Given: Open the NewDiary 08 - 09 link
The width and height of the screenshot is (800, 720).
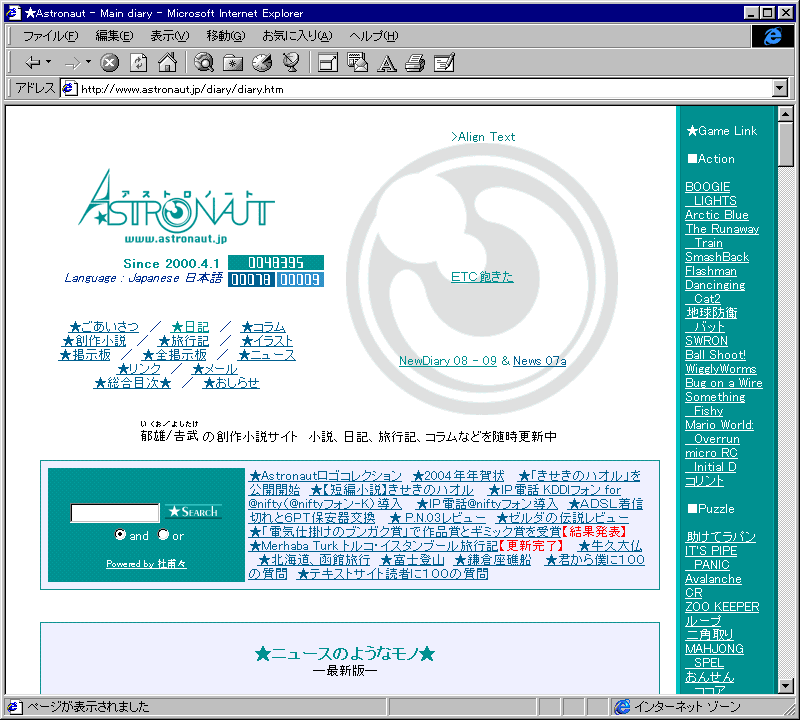Looking at the screenshot, I should click(447, 361).
